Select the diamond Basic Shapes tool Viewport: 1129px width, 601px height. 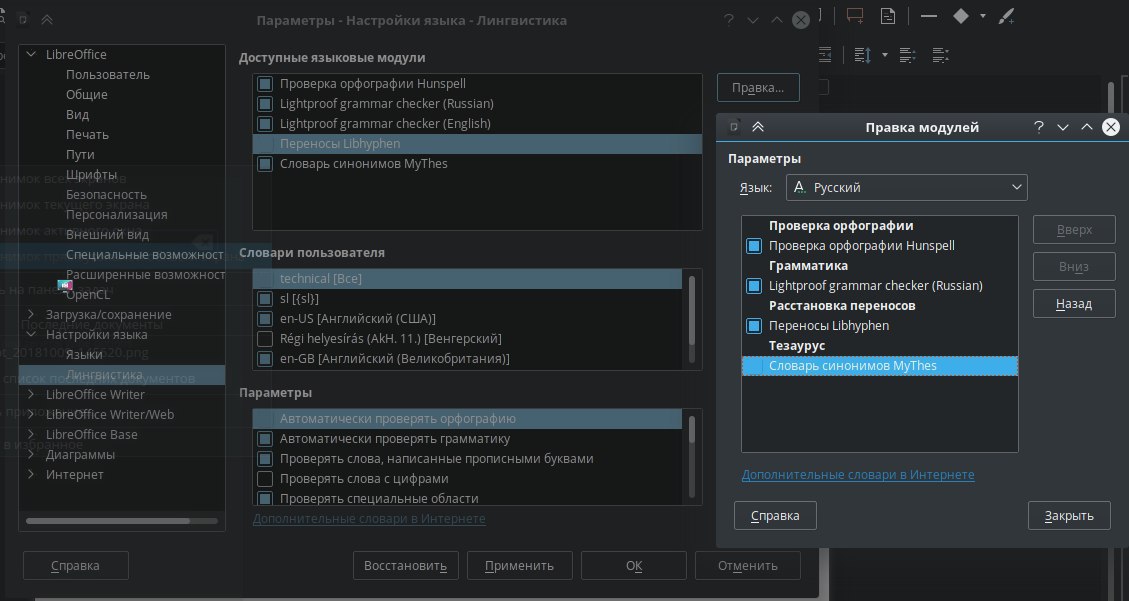click(x=961, y=16)
